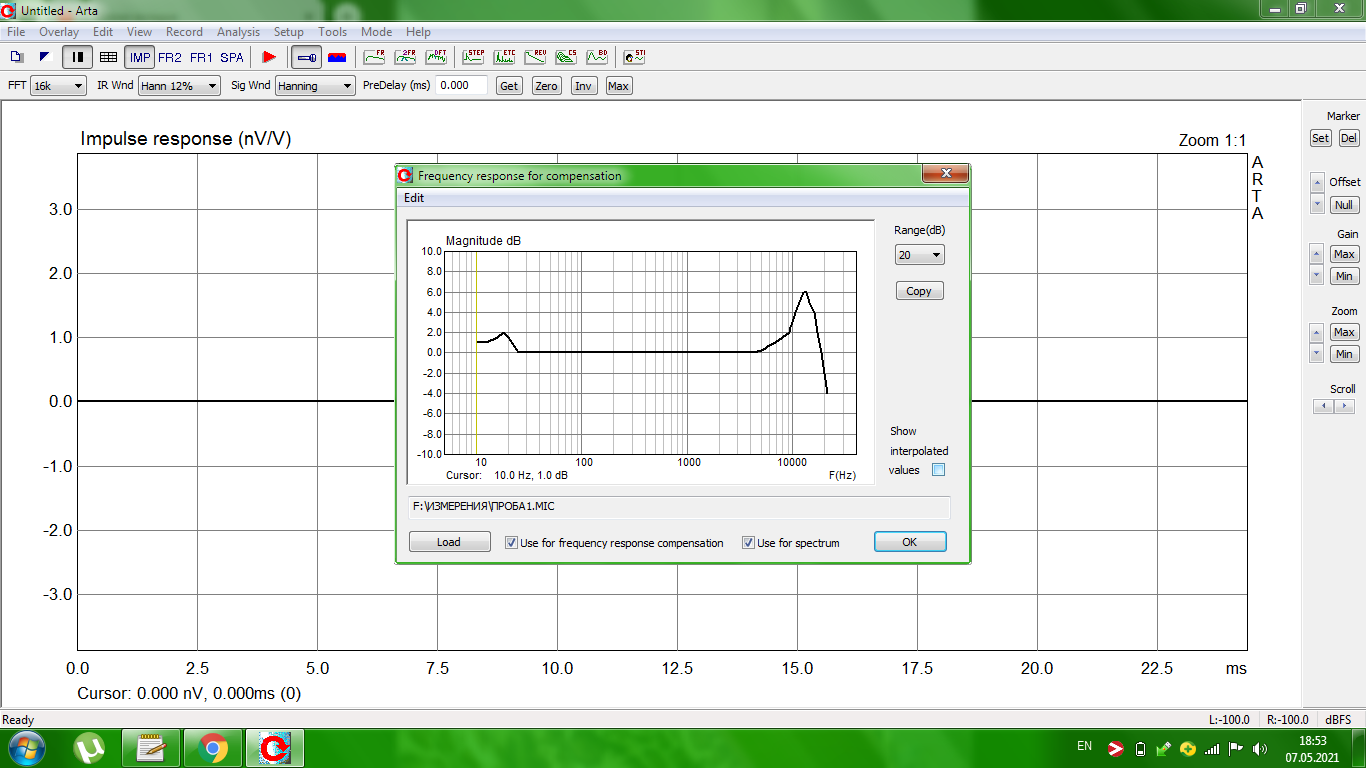
Task: Open the IR Wnd Hann 12% dropdown
Action: [179, 86]
